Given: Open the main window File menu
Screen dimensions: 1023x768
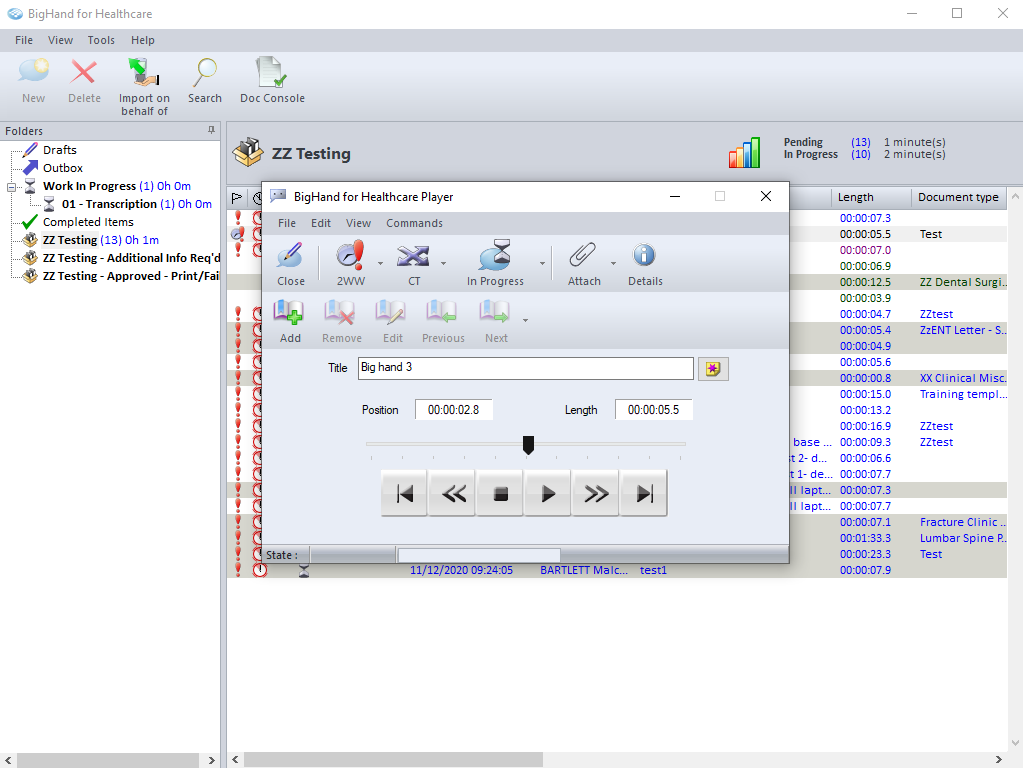Looking at the screenshot, I should (24, 40).
